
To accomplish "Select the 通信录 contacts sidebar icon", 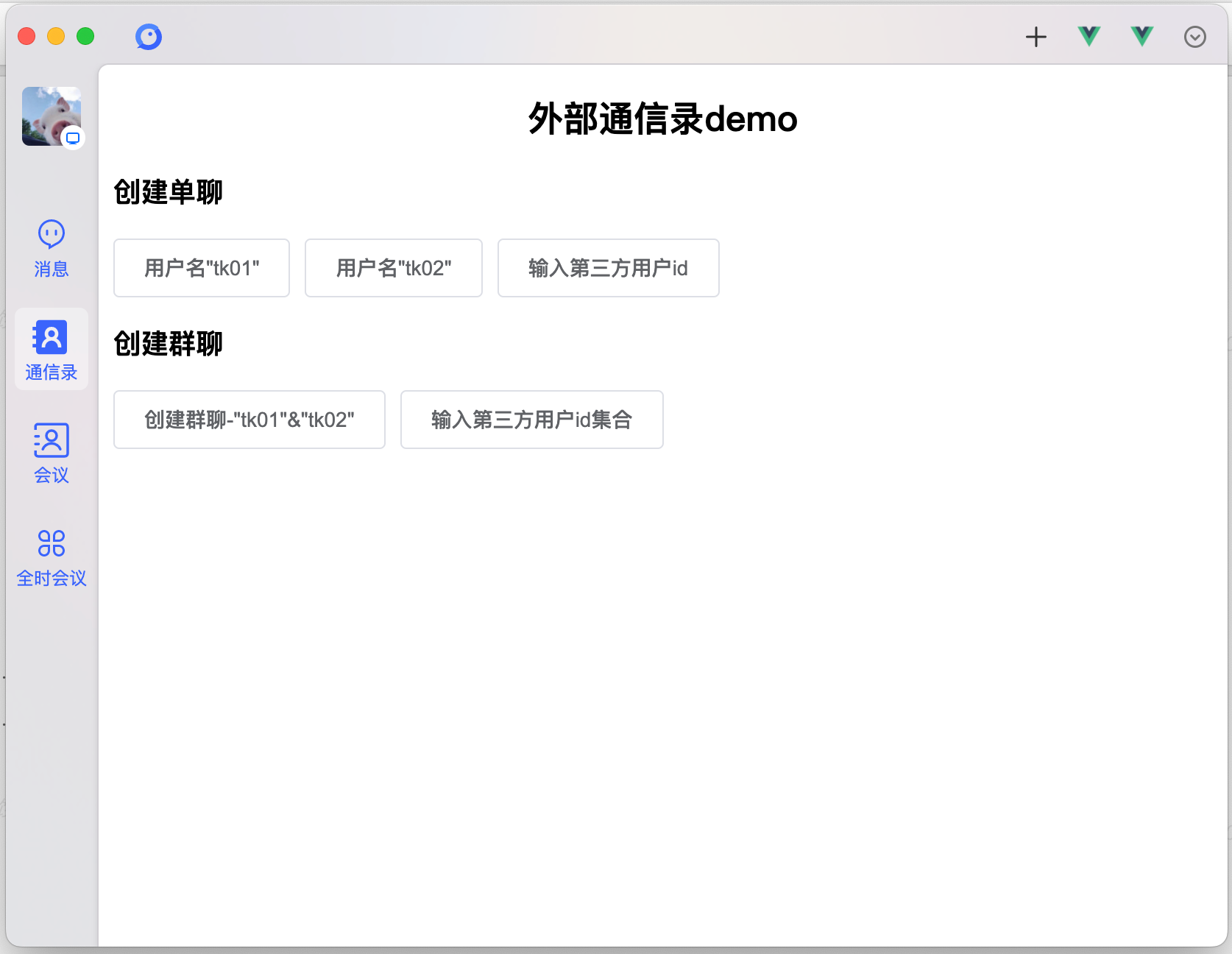I will click(x=51, y=350).
